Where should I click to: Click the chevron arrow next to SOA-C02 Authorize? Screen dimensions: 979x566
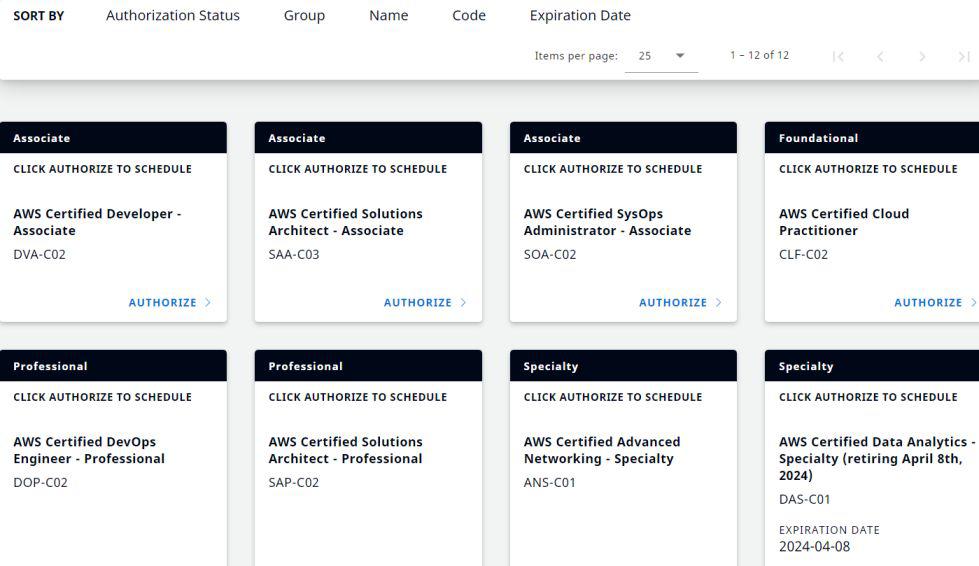click(719, 302)
